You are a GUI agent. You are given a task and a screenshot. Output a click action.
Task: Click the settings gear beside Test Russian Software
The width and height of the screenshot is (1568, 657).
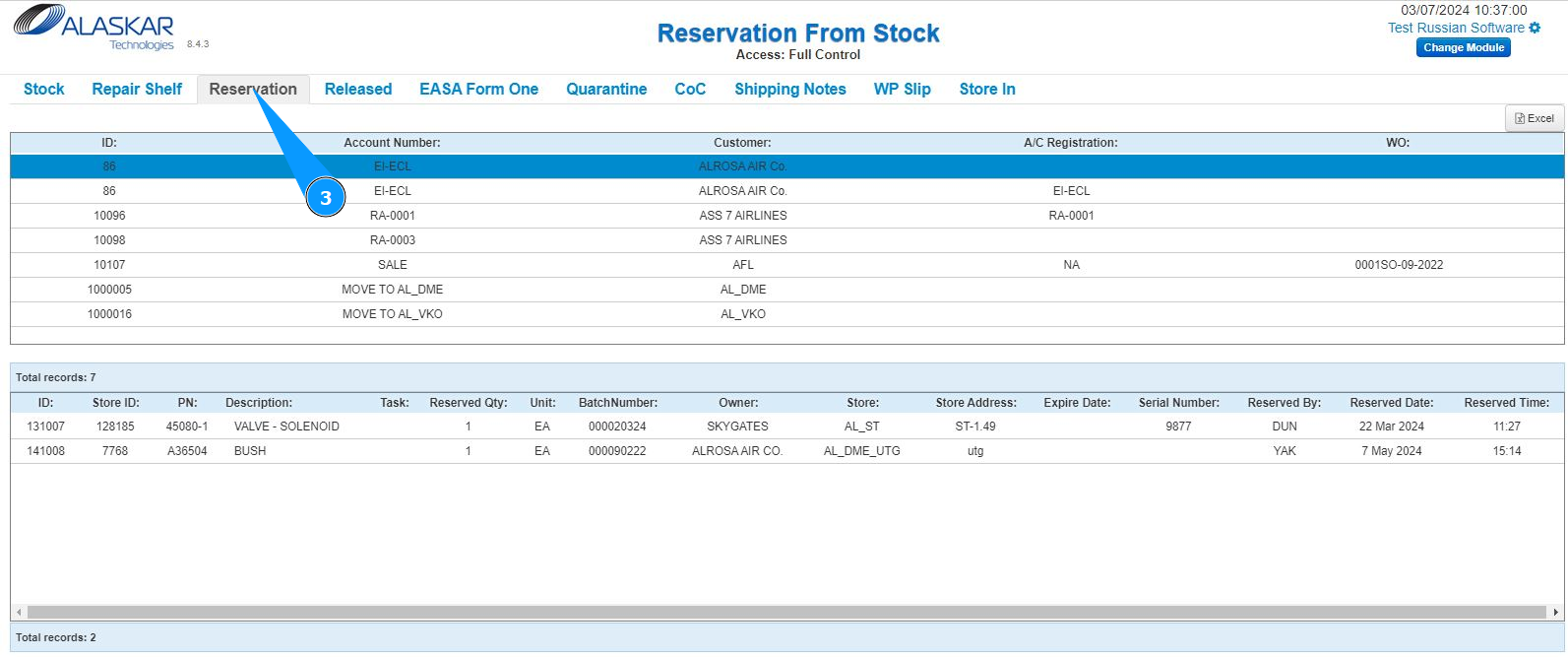click(1535, 28)
